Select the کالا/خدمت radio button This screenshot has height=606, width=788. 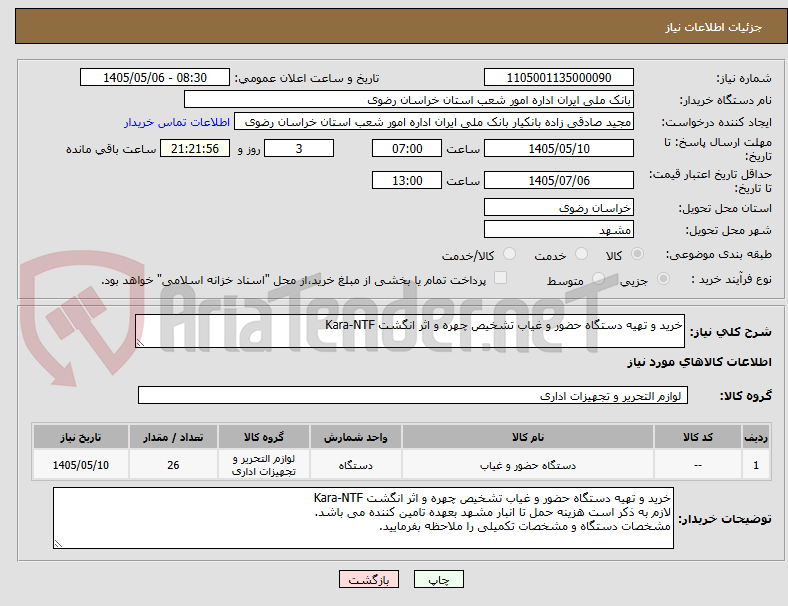(x=510, y=254)
